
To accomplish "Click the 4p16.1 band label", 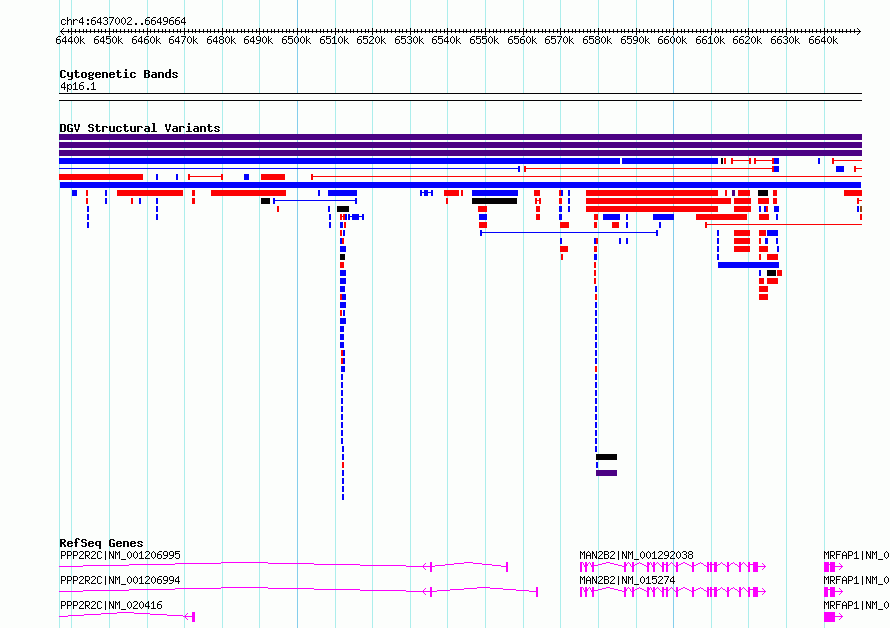I will pos(78,86).
